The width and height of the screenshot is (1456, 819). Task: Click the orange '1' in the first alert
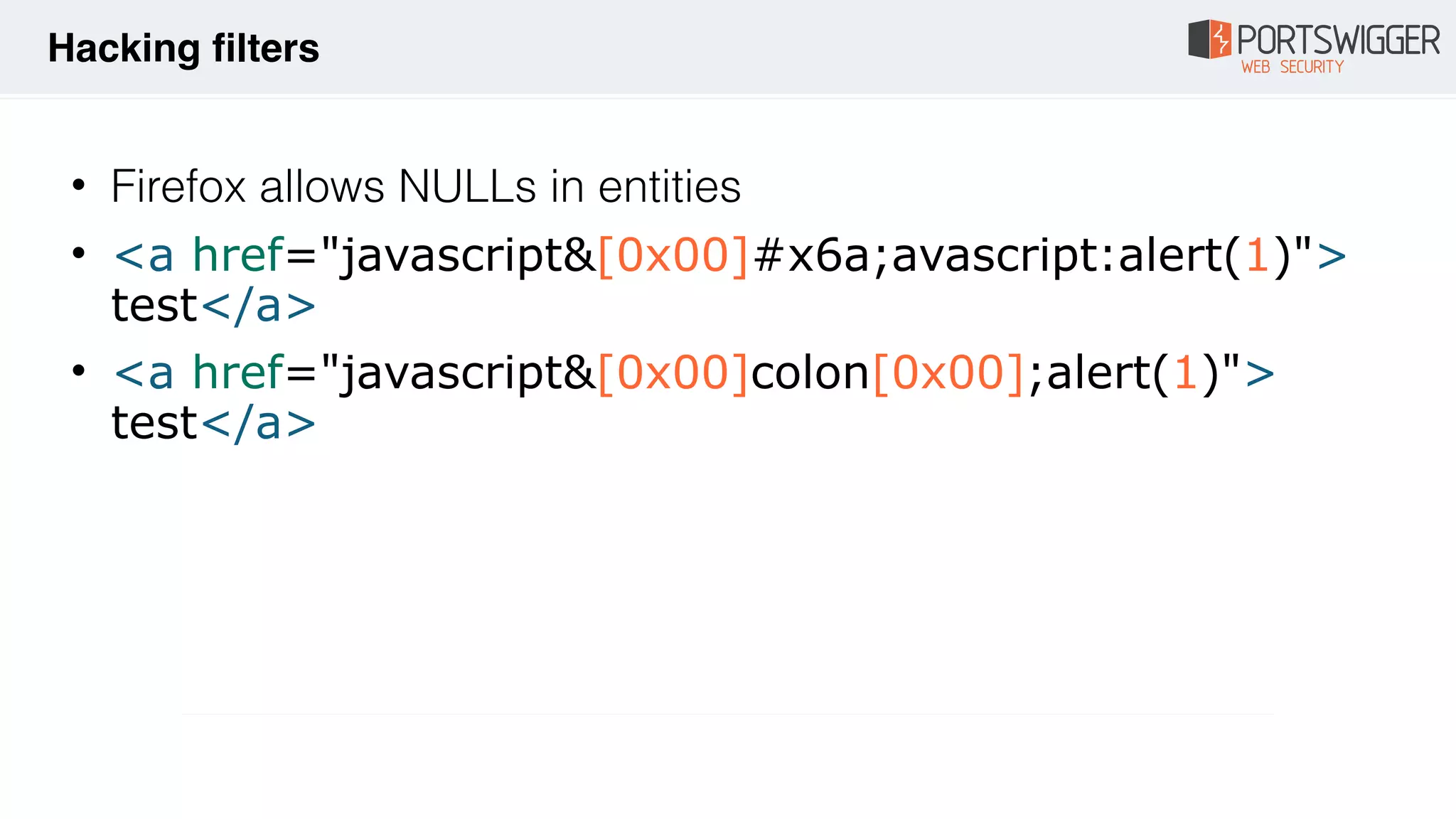click(1258, 255)
